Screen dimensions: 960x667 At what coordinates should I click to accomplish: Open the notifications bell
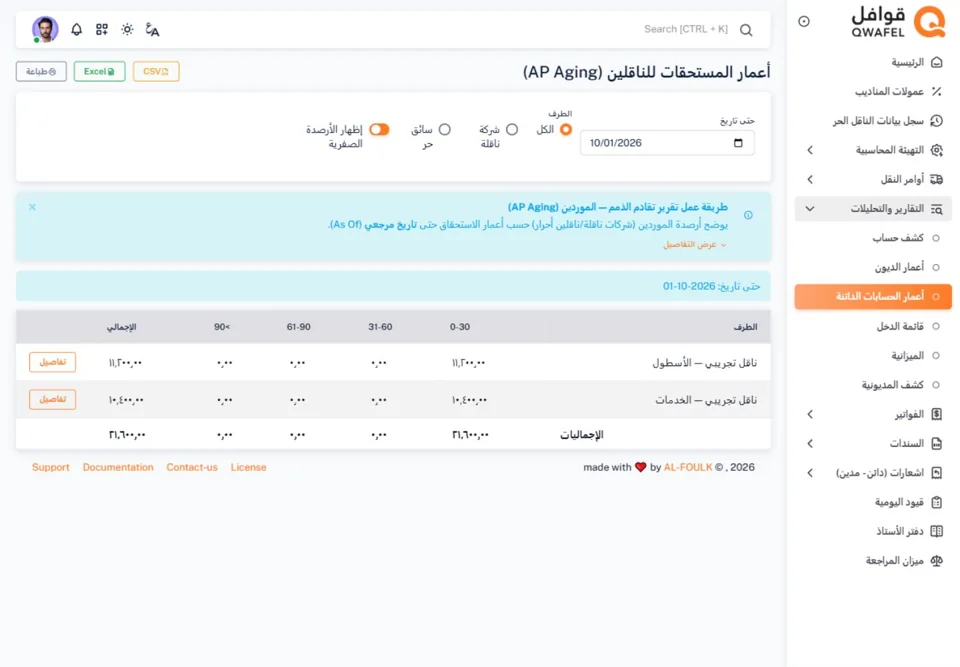click(x=77, y=29)
